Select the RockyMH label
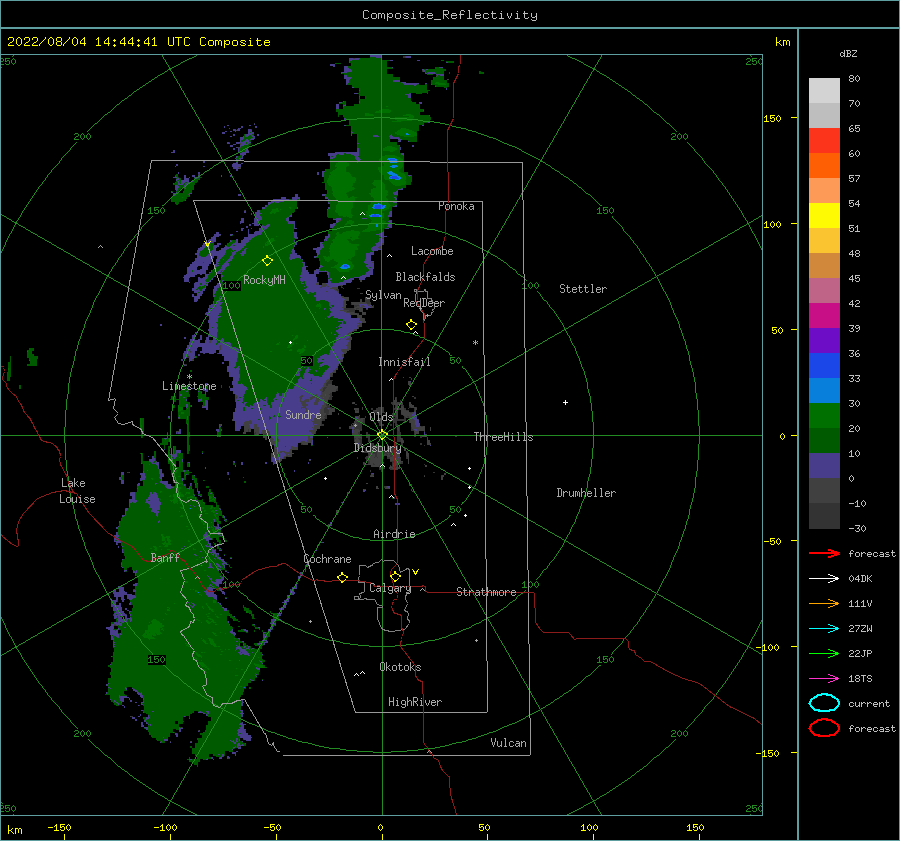The width and height of the screenshot is (900, 841). coord(264,280)
